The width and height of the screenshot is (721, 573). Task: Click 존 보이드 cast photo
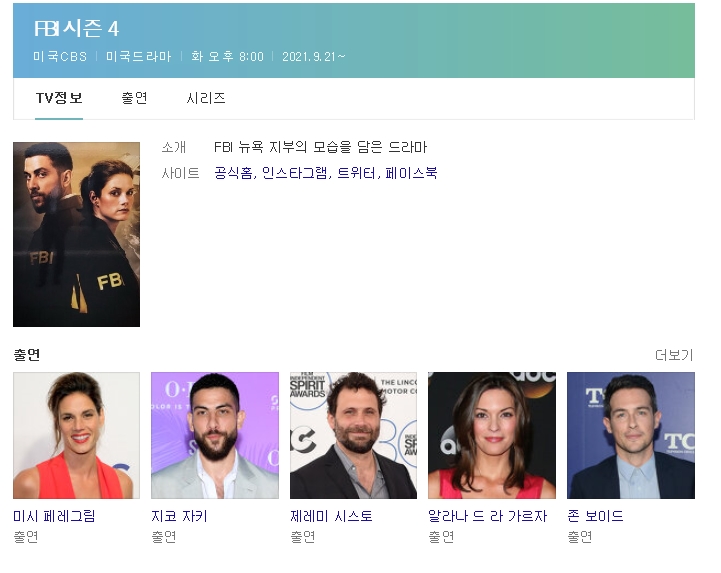(x=630, y=435)
